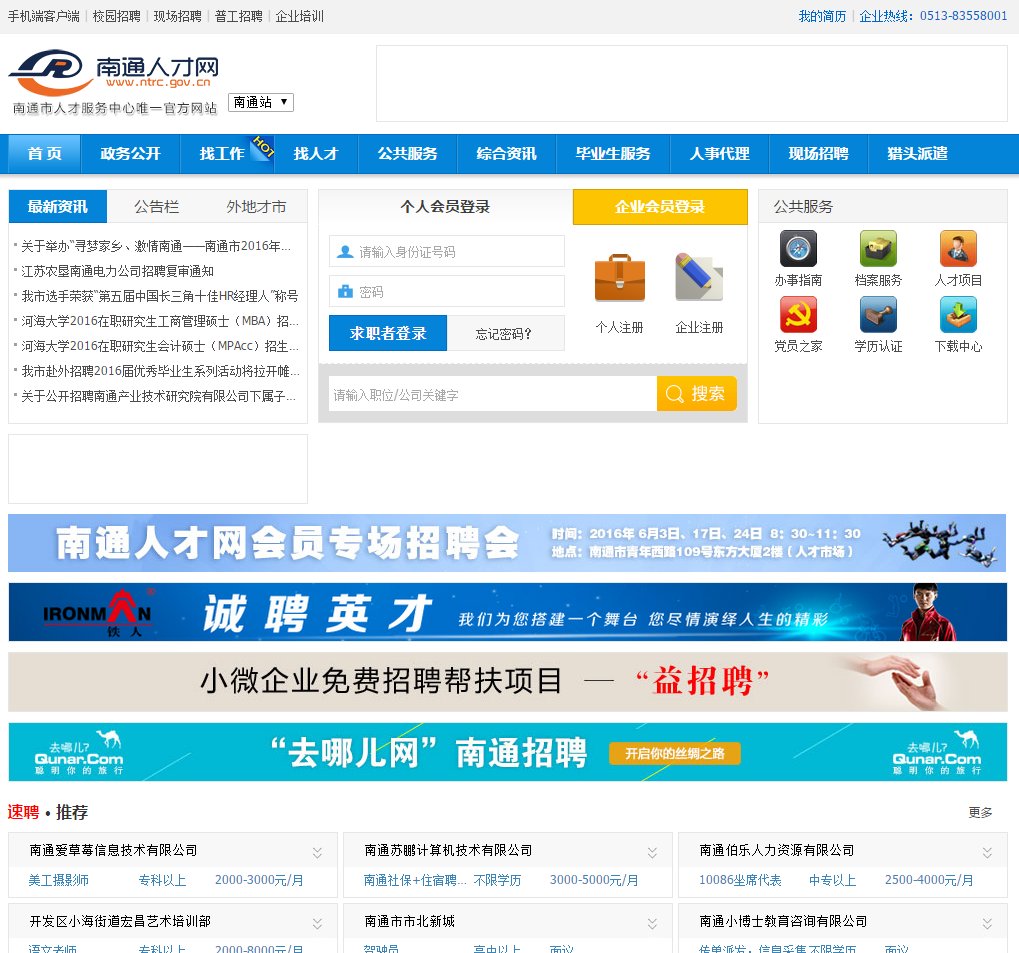Open the 办事指南 compass icon

(798, 248)
